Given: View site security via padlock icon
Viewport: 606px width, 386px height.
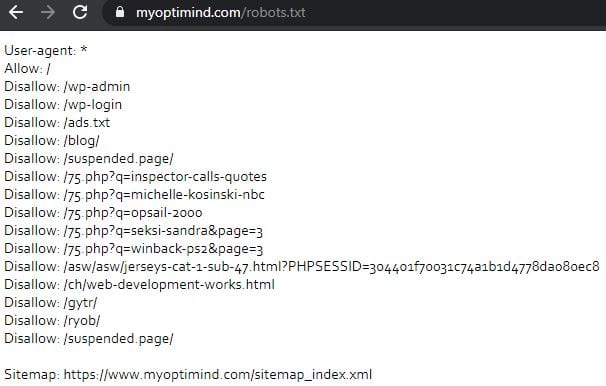Looking at the screenshot, I should tap(120, 12).
